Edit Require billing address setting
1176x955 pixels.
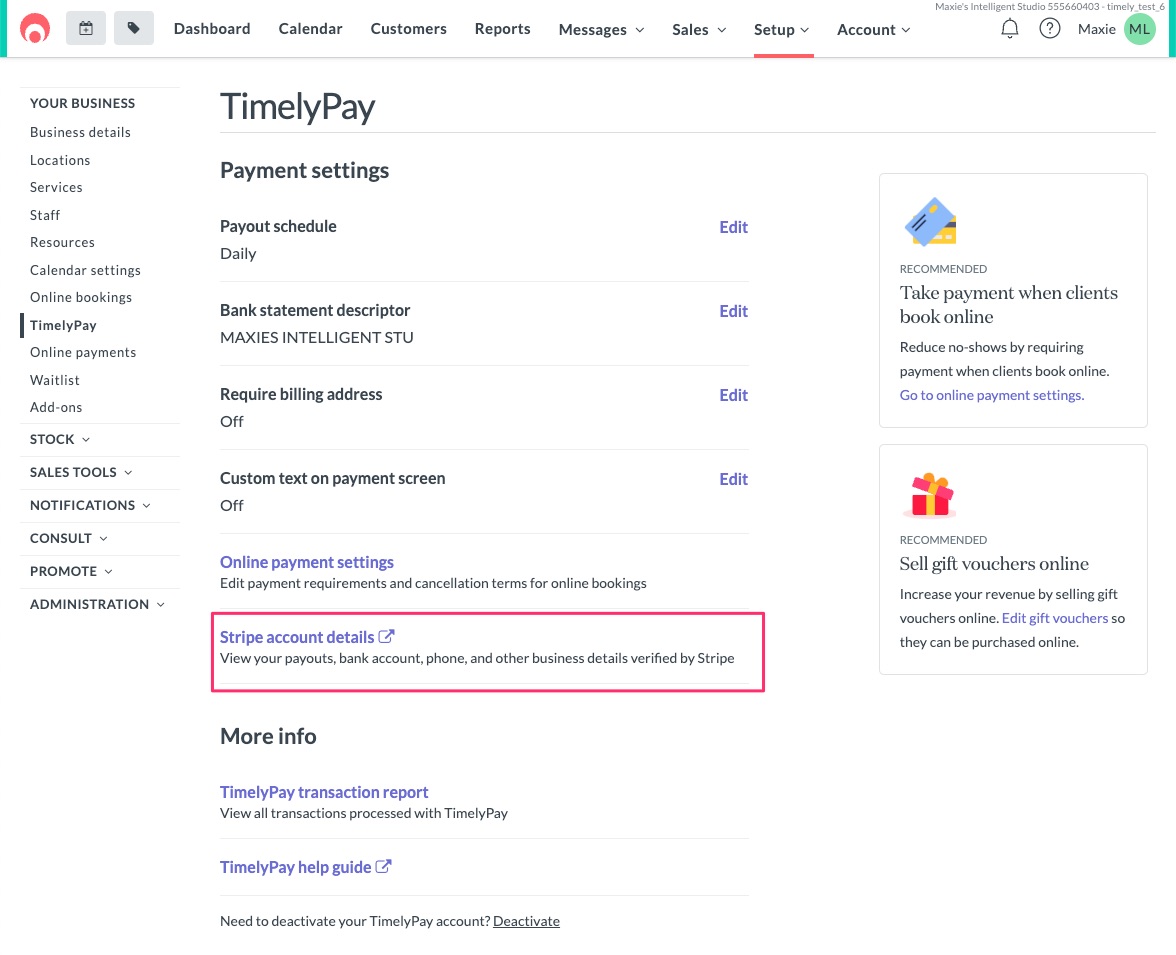pyautogui.click(x=734, y=395)
